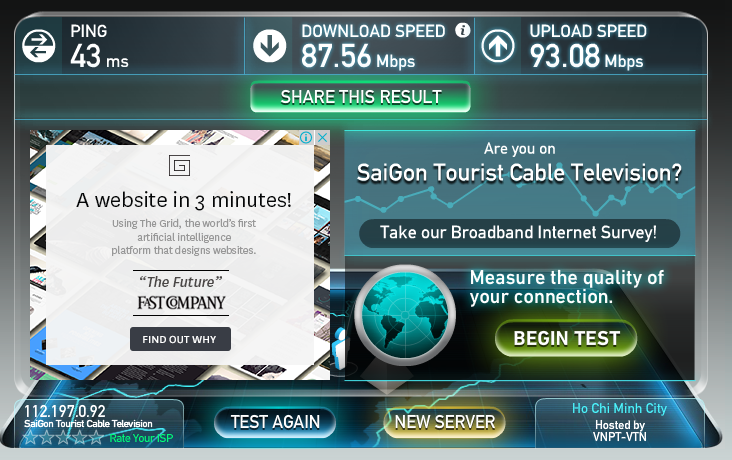Click the download speed arrow icon
732x460 pixels.
click(269, 46)
